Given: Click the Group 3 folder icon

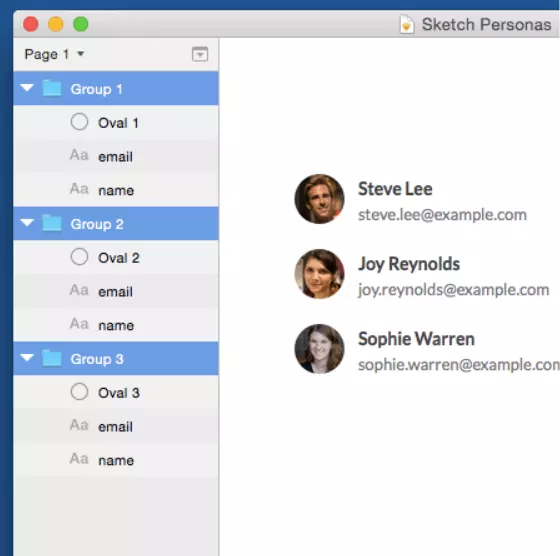Looking at the screenshot, I should point(52,358).
